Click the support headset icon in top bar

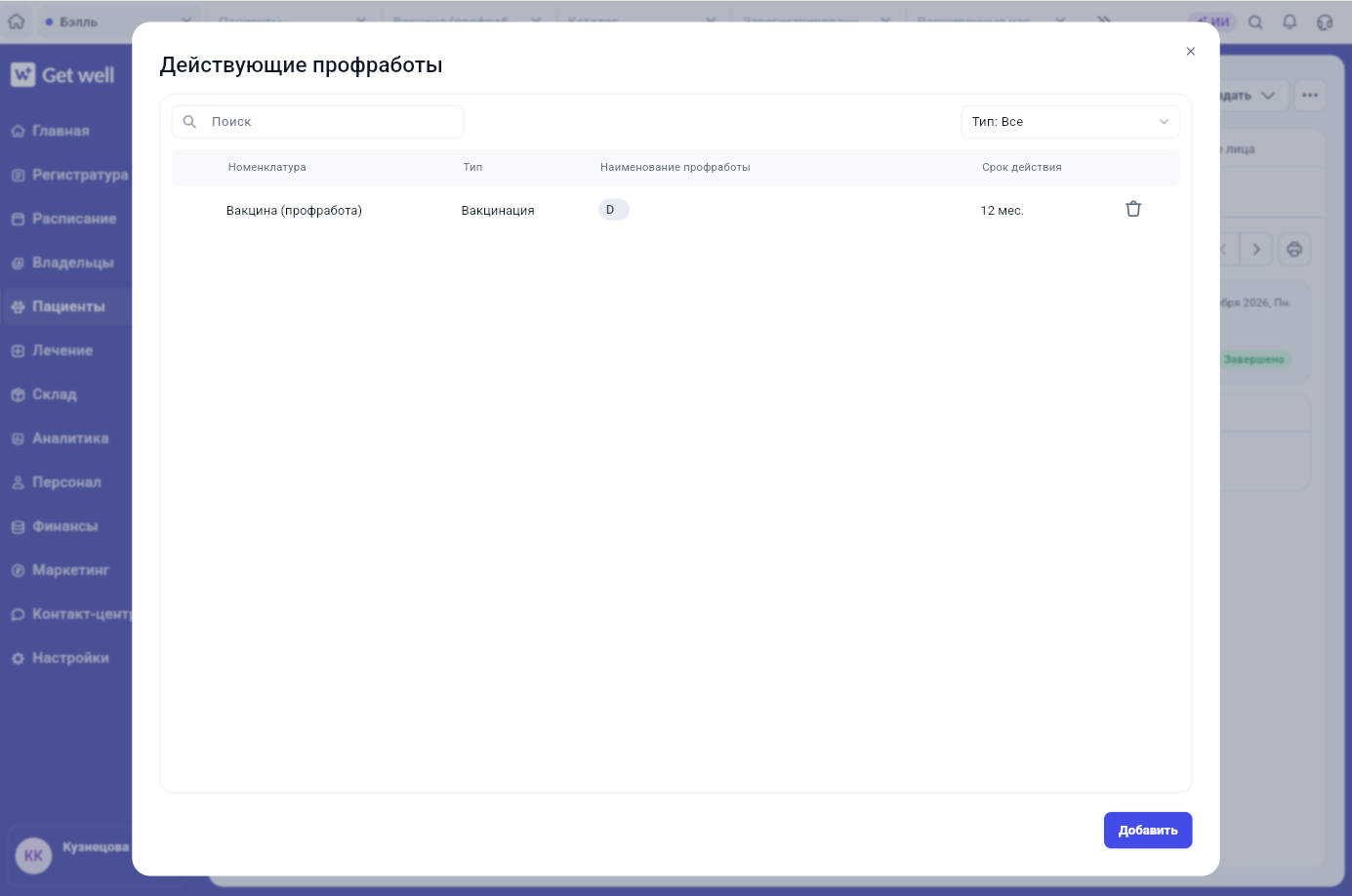pyautogui.click(x=1325, y=21)
